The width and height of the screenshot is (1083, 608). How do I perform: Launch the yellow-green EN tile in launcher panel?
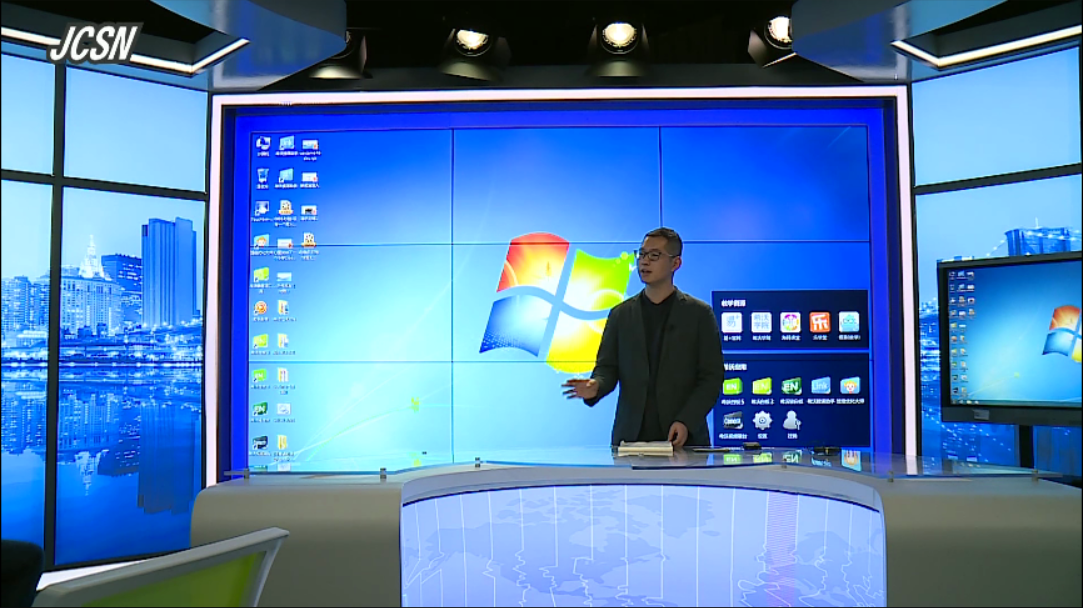762,387
